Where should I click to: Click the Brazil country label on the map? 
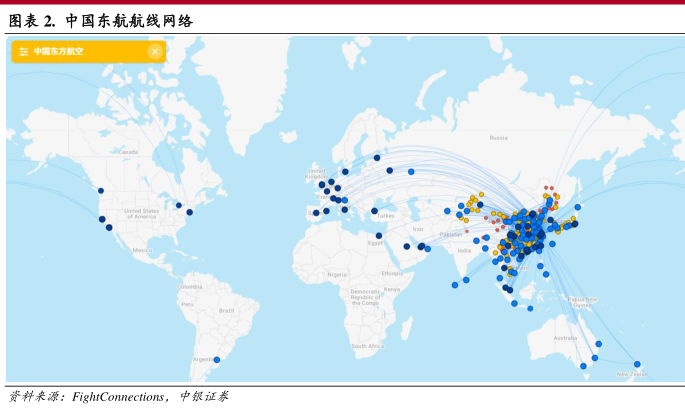(x=225, y=311)
